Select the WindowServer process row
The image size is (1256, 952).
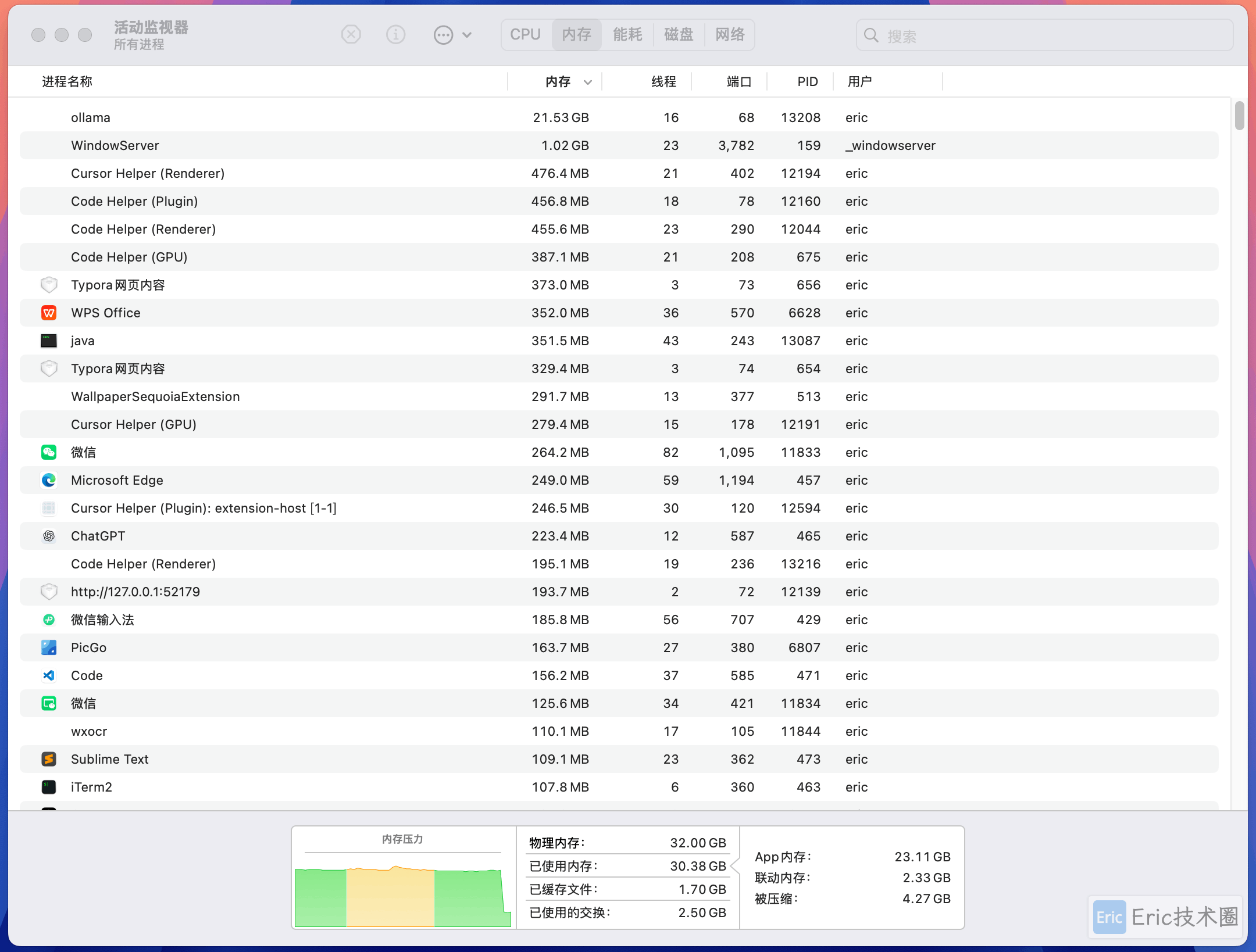619,145
